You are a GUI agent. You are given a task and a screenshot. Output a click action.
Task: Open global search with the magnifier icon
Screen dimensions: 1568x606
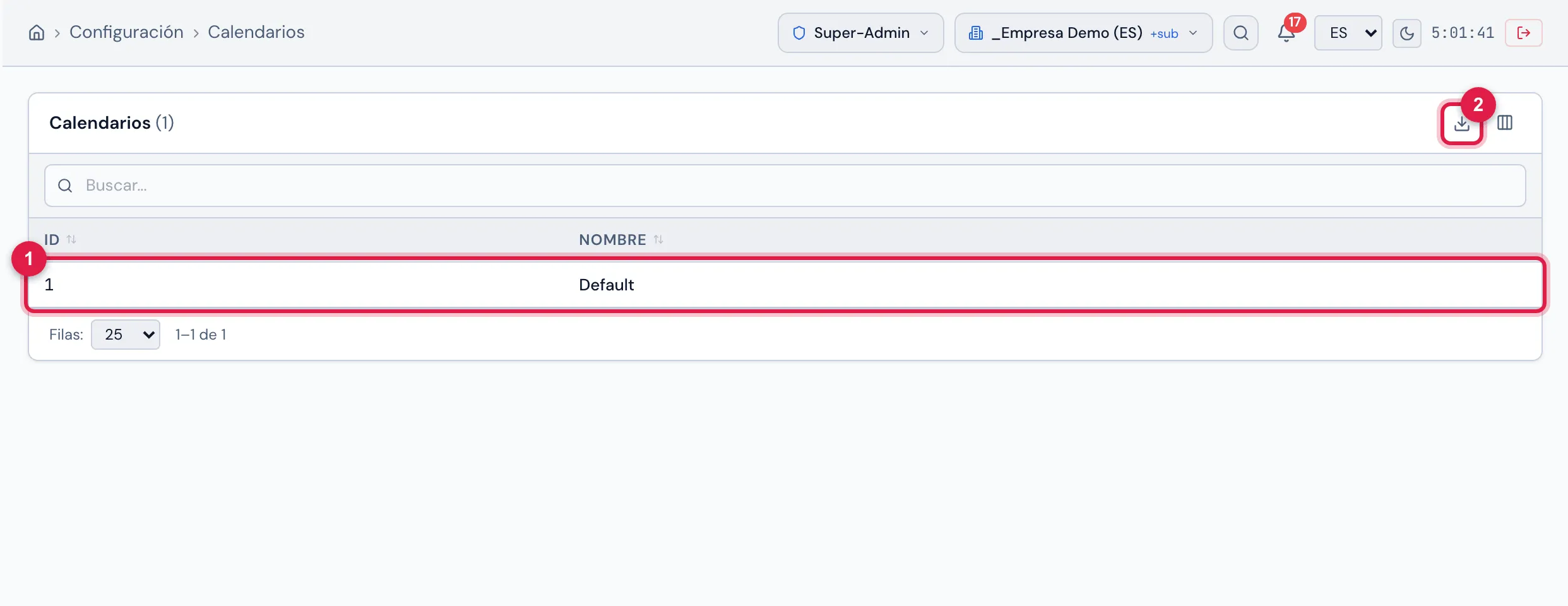[1240, 33]
